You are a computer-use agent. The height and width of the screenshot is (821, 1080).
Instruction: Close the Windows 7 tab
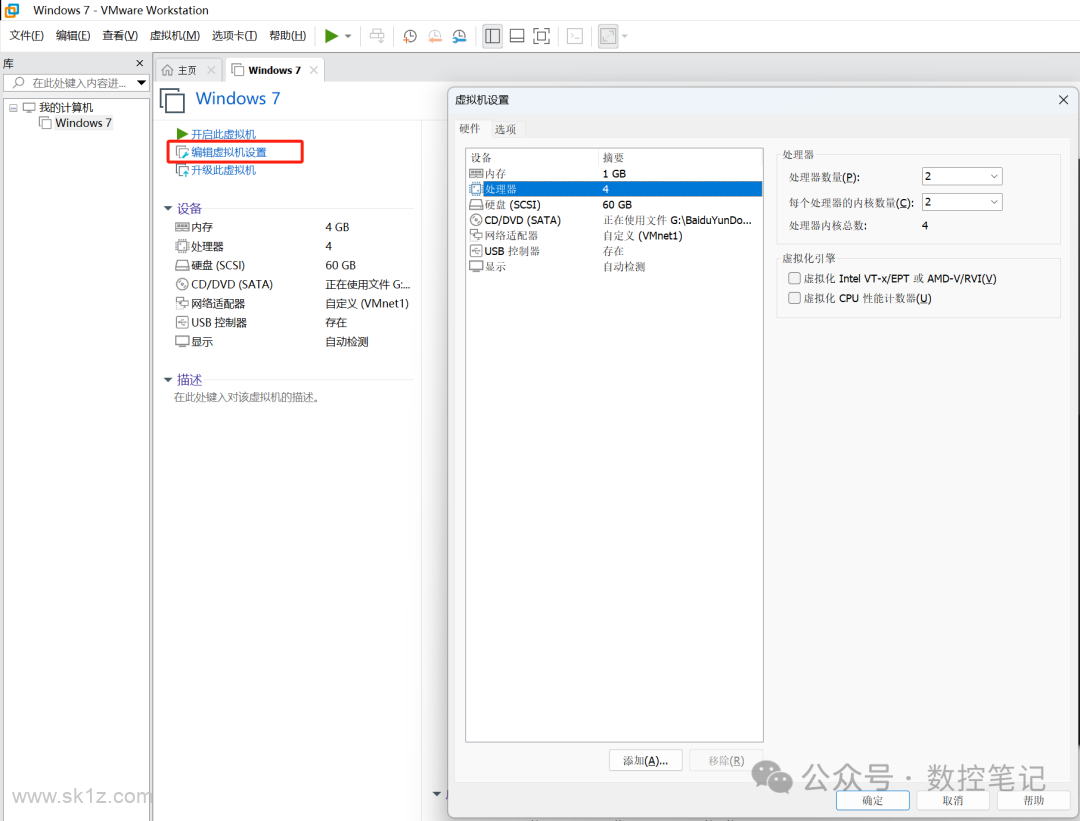(x=314, y=70)
